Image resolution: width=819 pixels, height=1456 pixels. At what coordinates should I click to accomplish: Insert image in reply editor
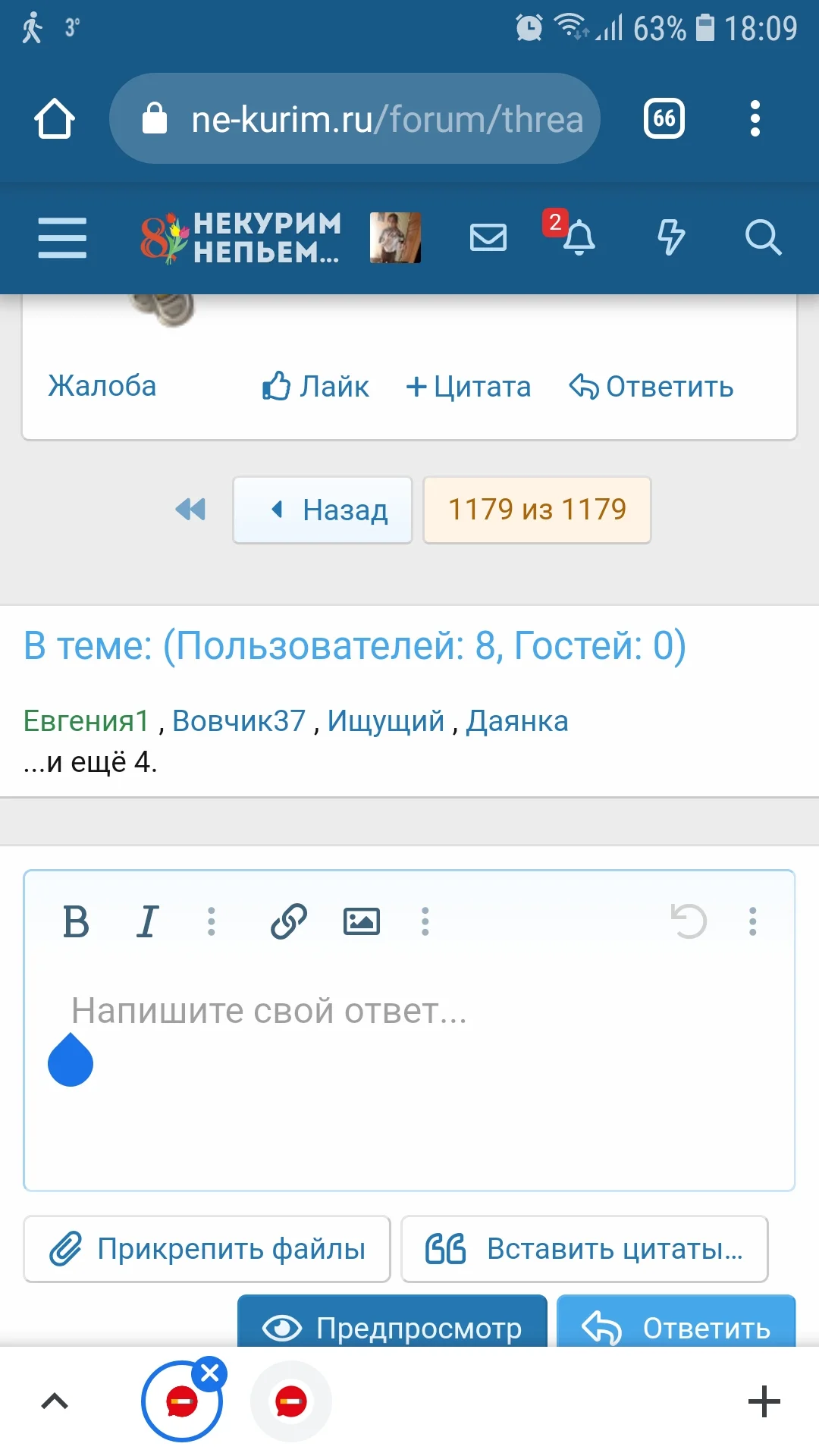362,922
